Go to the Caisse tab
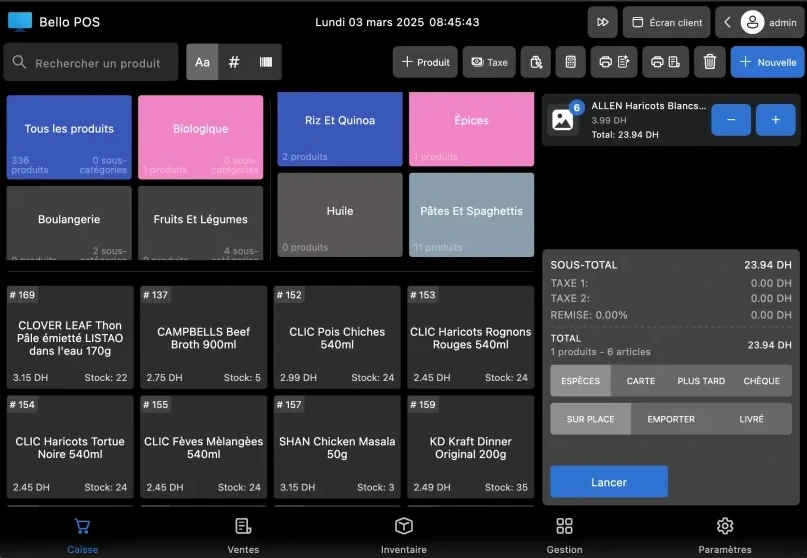Image resolution: width=807 pixels, height=558 pixels. click(x=82, y=535)
